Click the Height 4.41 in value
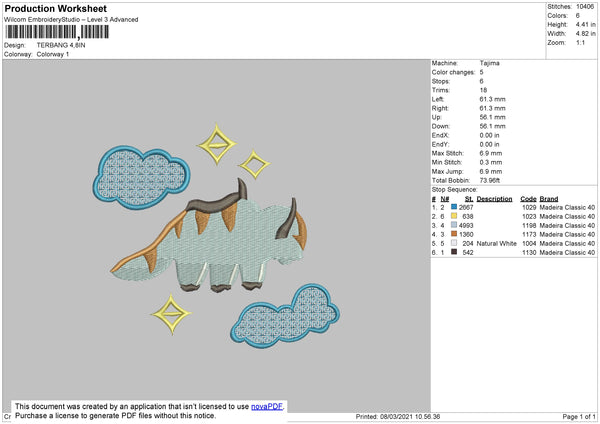The height and width of the screenshot is (424, 600). (x=586, y=24)
